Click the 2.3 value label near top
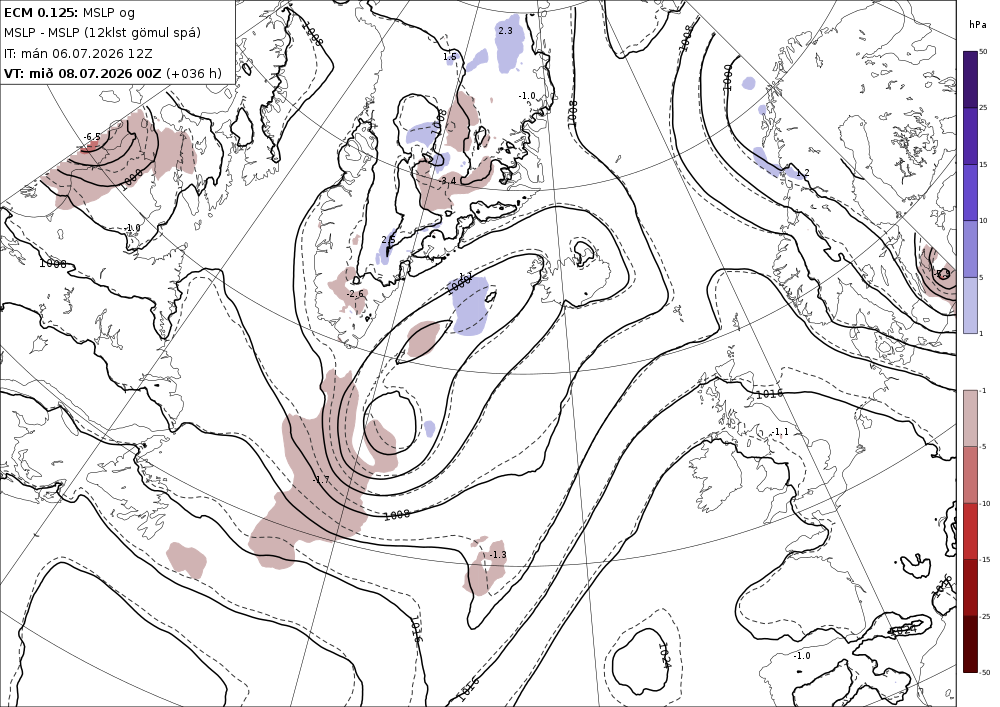The image size is (1000, 707). (x=505, y=31)
